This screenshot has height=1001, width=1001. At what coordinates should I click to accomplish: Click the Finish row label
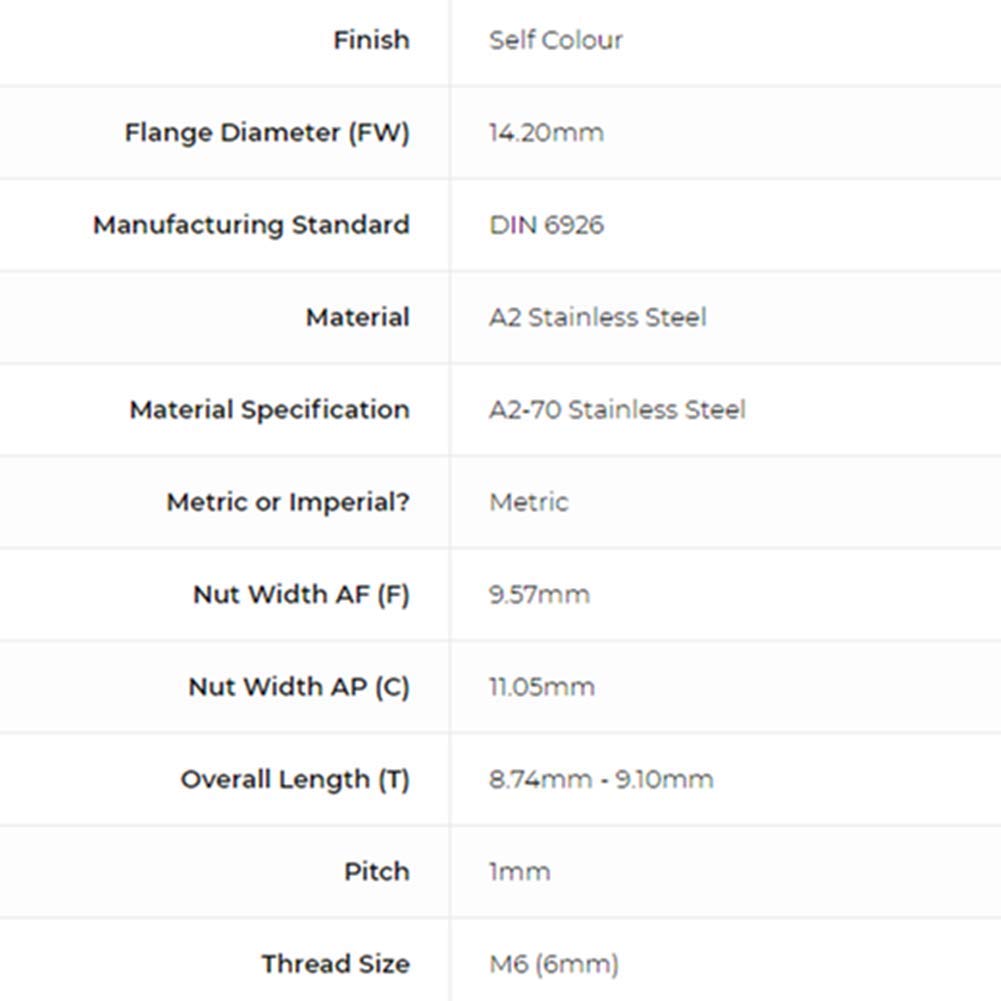[x=371, y=40]
